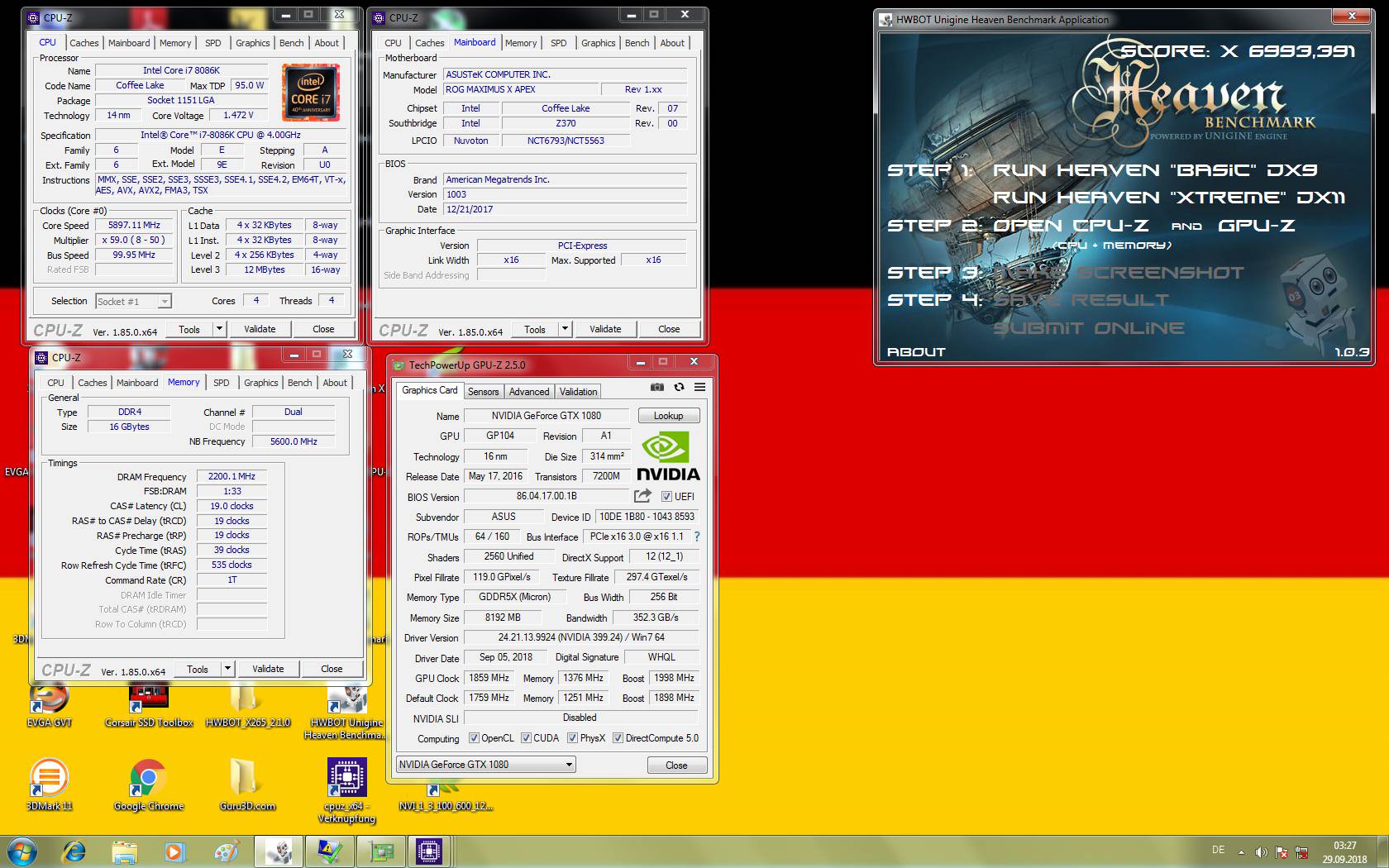Click the Windows Start orb
The image size is (1389, 868).
(x=21, y=851)
